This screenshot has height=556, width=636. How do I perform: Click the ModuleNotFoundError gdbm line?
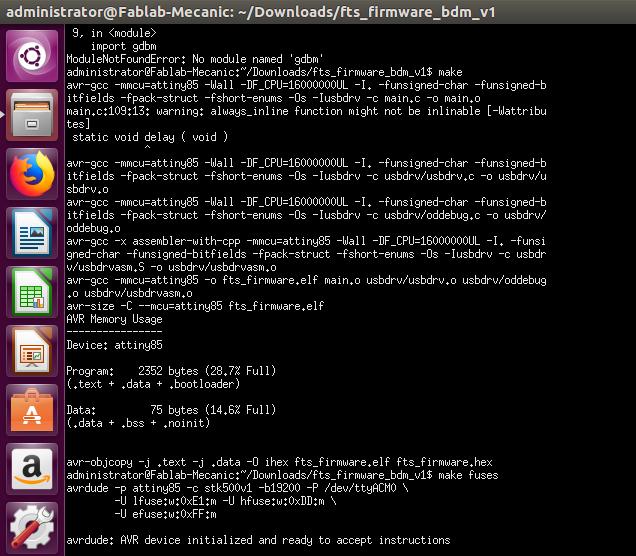[195, 59]
